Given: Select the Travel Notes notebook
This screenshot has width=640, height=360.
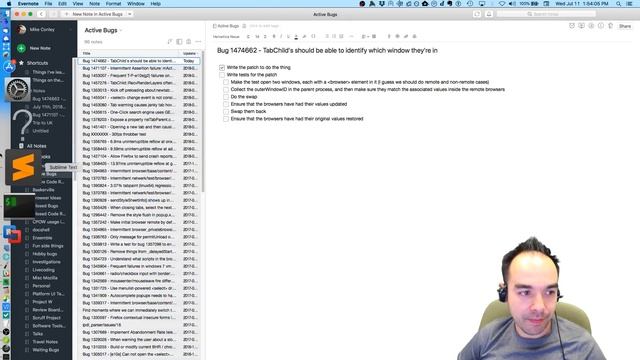Looking at the screenshot, I should tap(45, 342).
